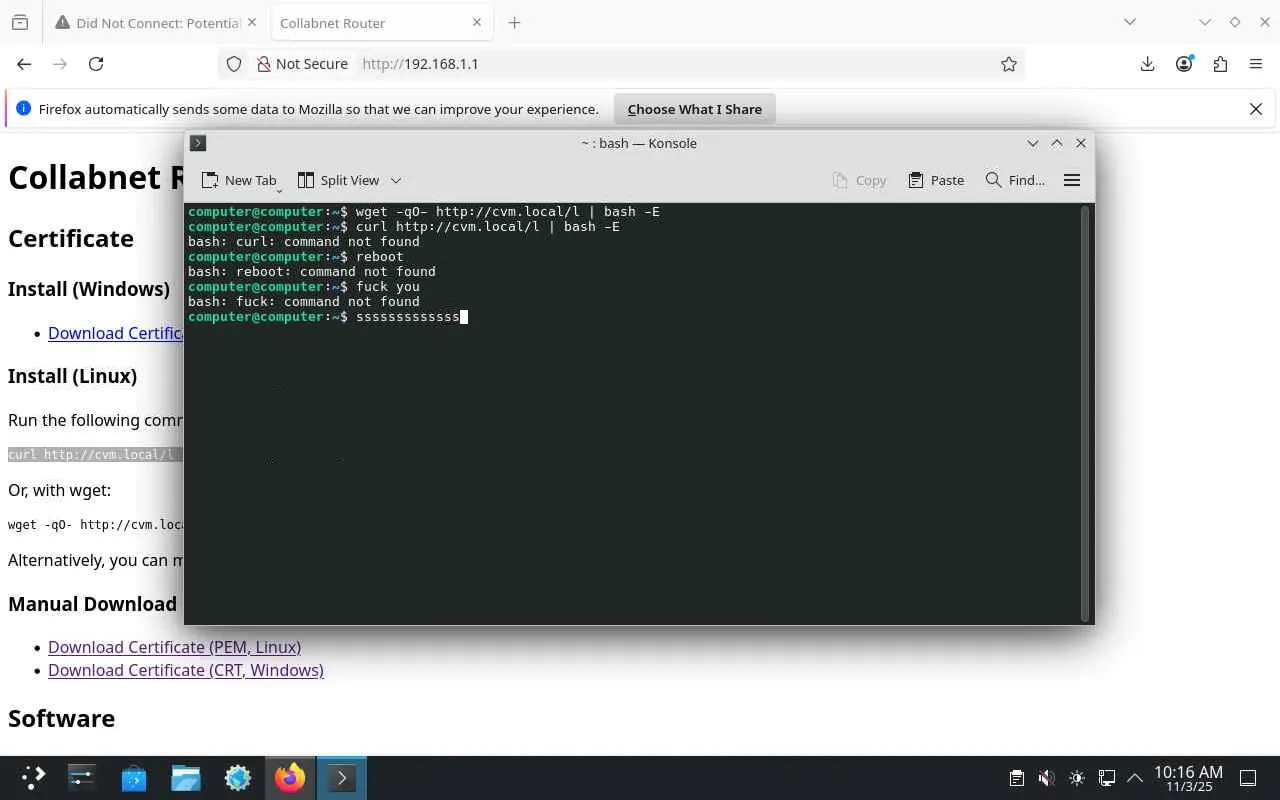The image size is (1280, 800).
Task: Open the muted volume tray icon
Action: (x=1046, y=778)
